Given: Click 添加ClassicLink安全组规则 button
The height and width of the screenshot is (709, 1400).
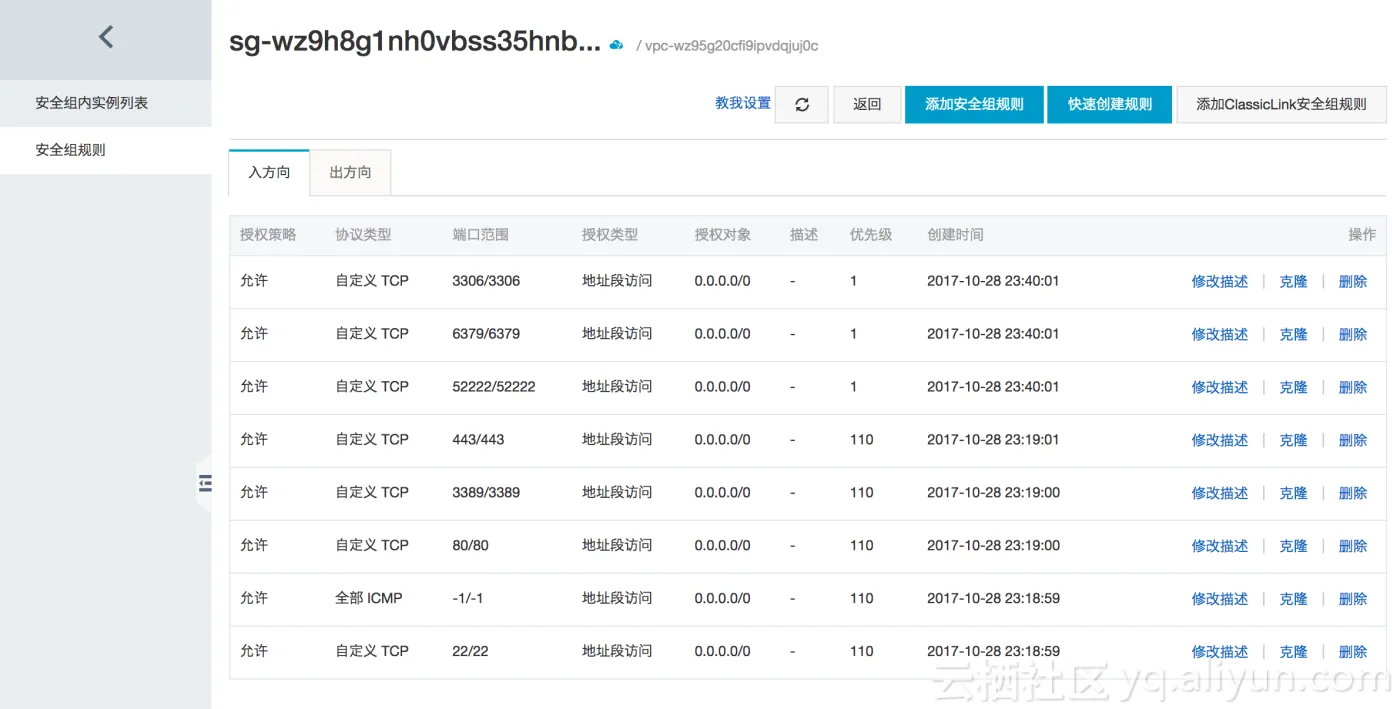Looking at the screenshot, I should [1281, 104].
